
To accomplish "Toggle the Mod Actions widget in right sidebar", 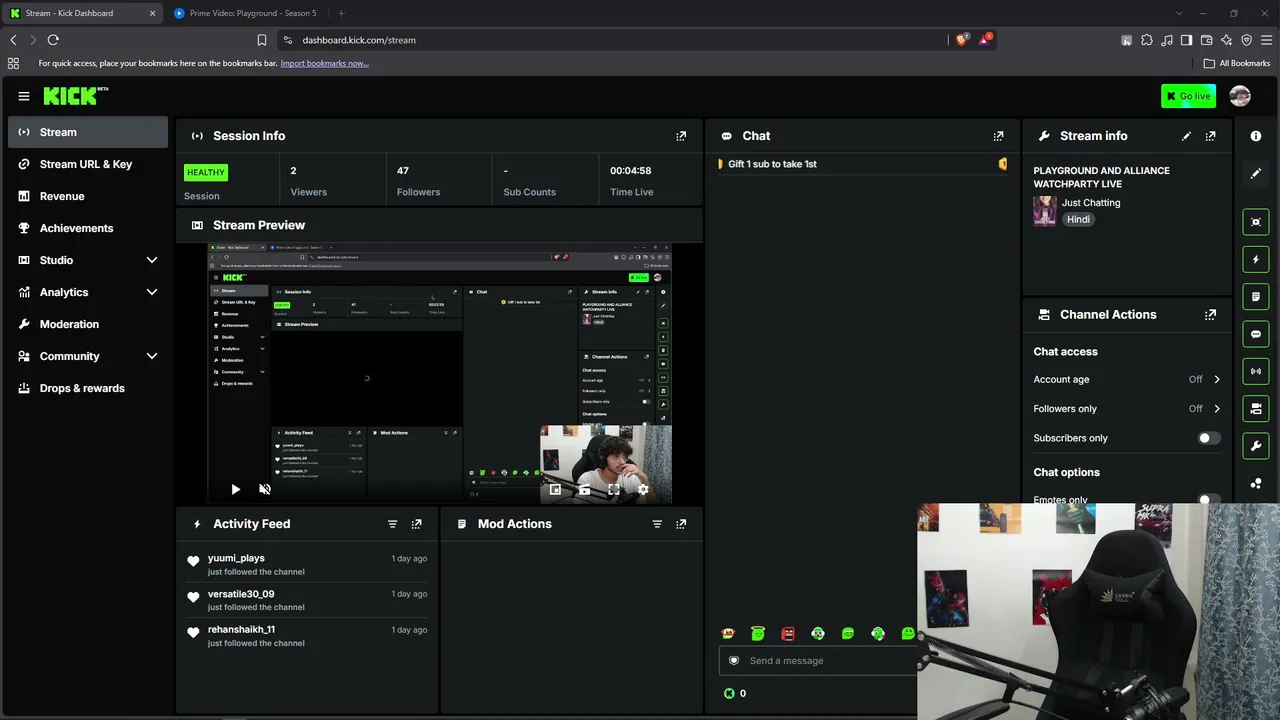I will pyautogui.click(x=1256, y=297).
